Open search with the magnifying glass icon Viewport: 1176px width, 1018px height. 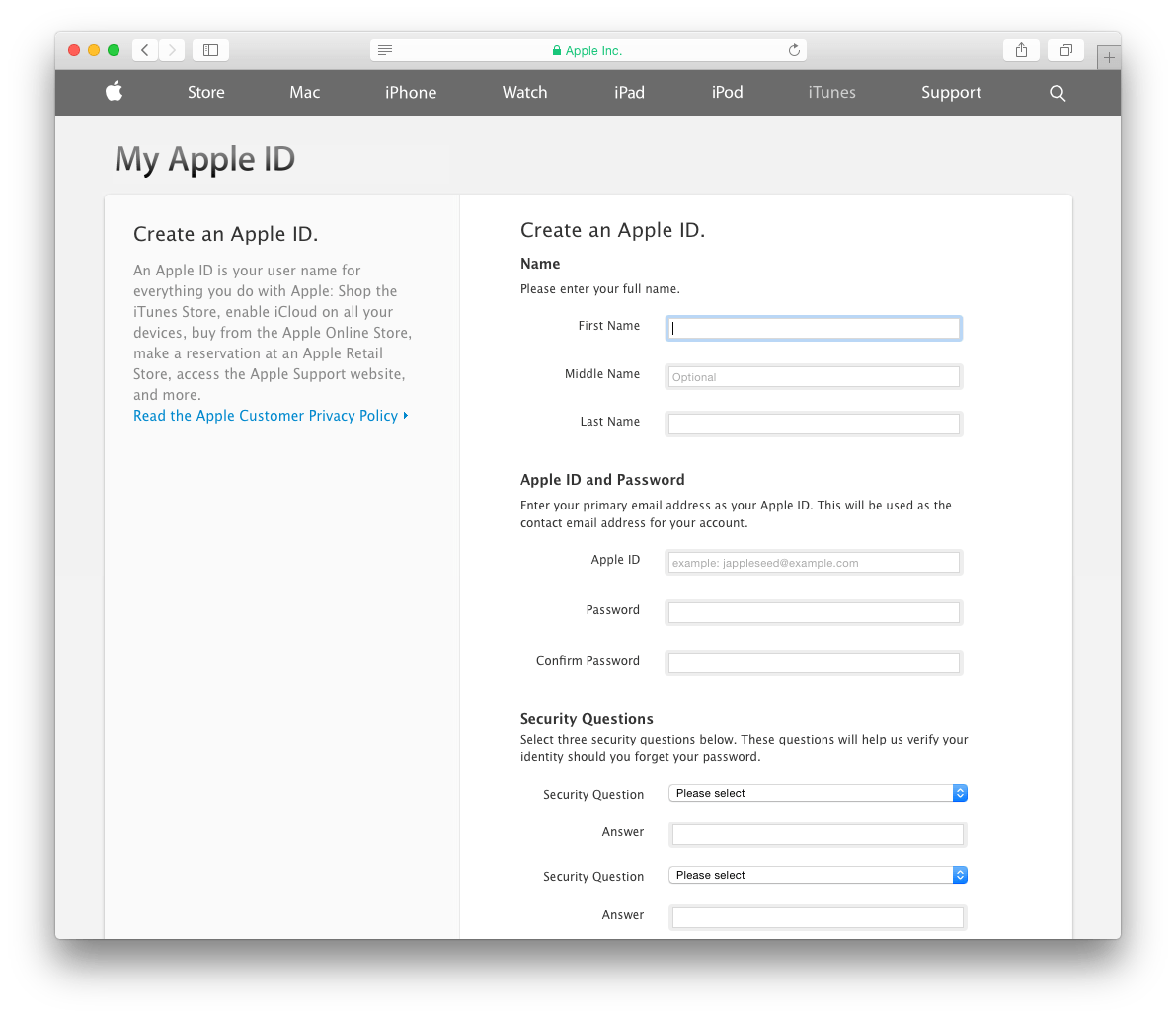(1057, 92)
